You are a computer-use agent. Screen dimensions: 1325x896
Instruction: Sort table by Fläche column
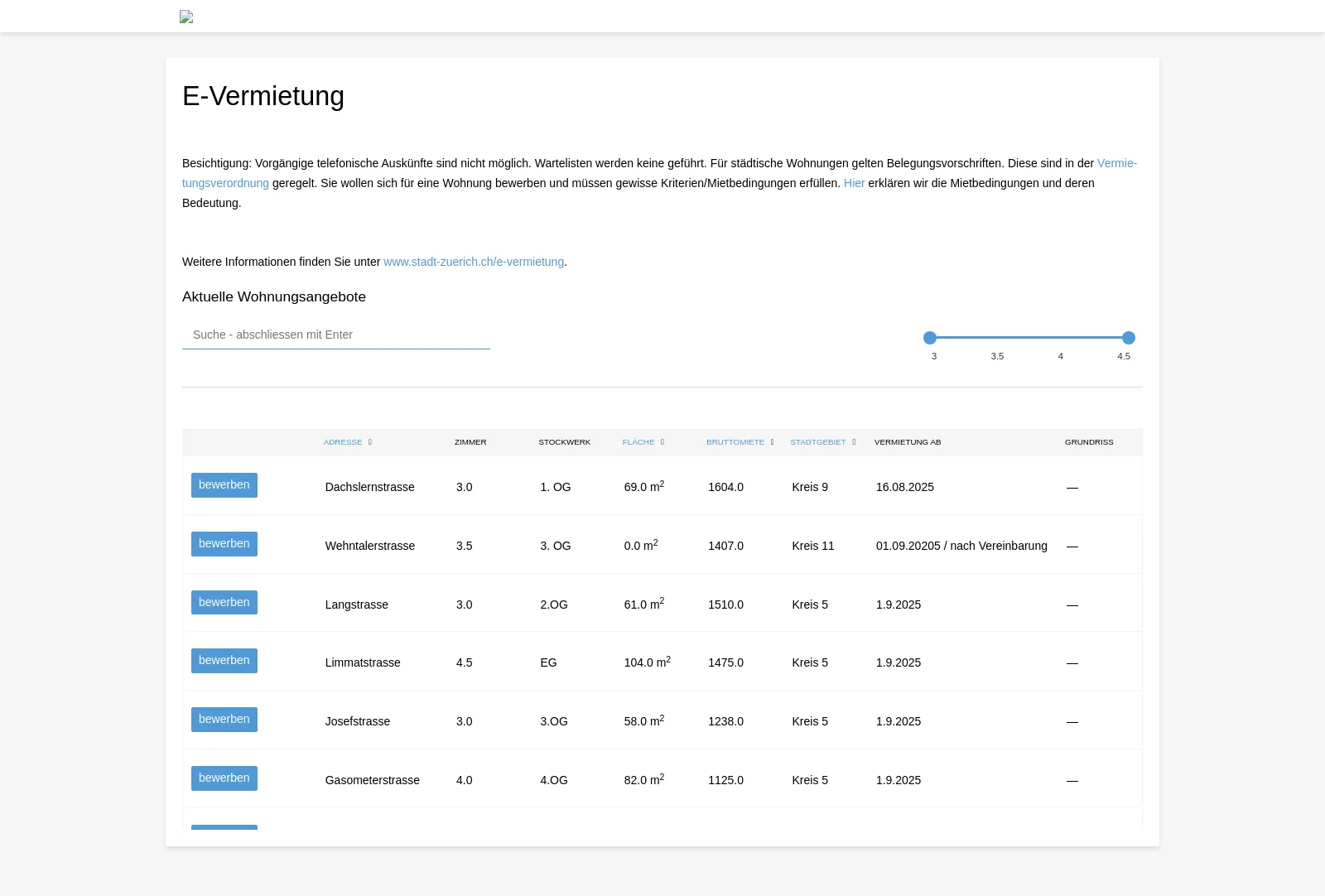pos(643,442)
